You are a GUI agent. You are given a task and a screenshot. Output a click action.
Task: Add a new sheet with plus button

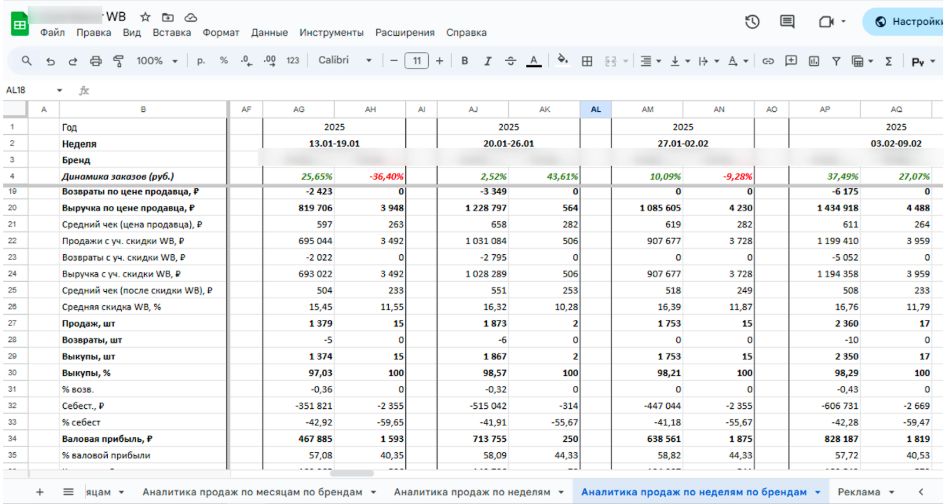click(x=39, y=492)
